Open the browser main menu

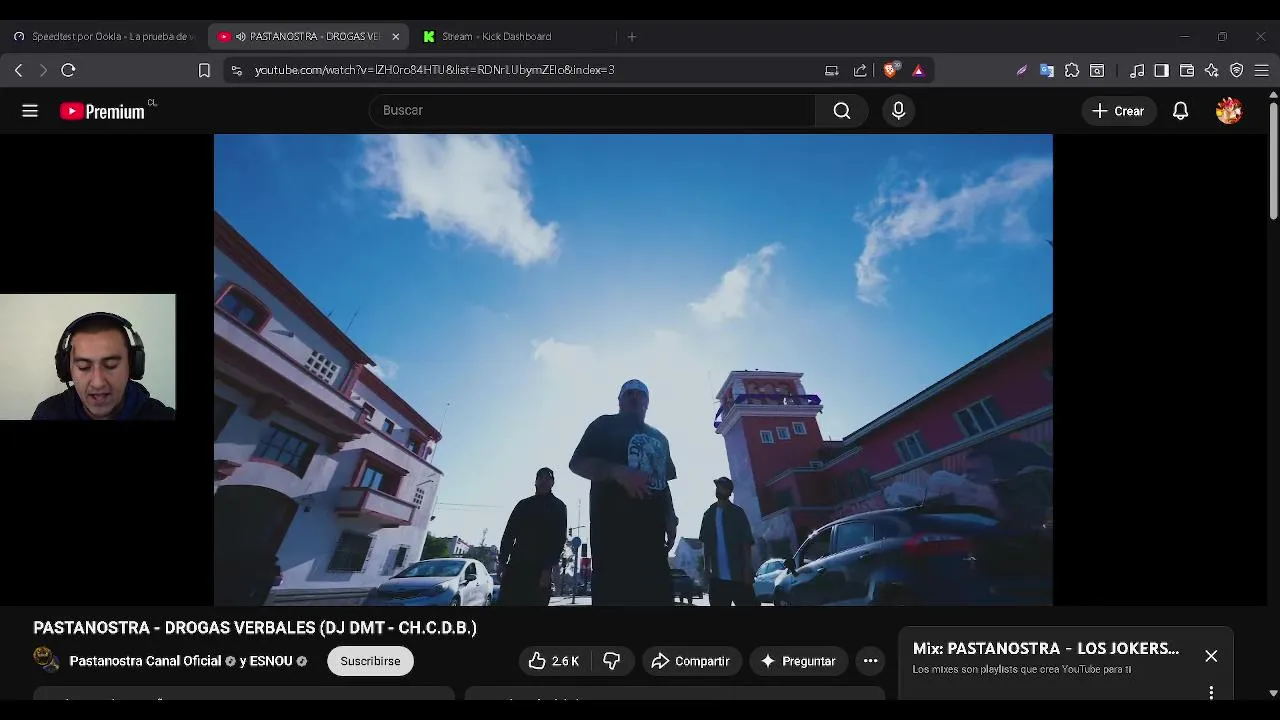point(1261,70)
